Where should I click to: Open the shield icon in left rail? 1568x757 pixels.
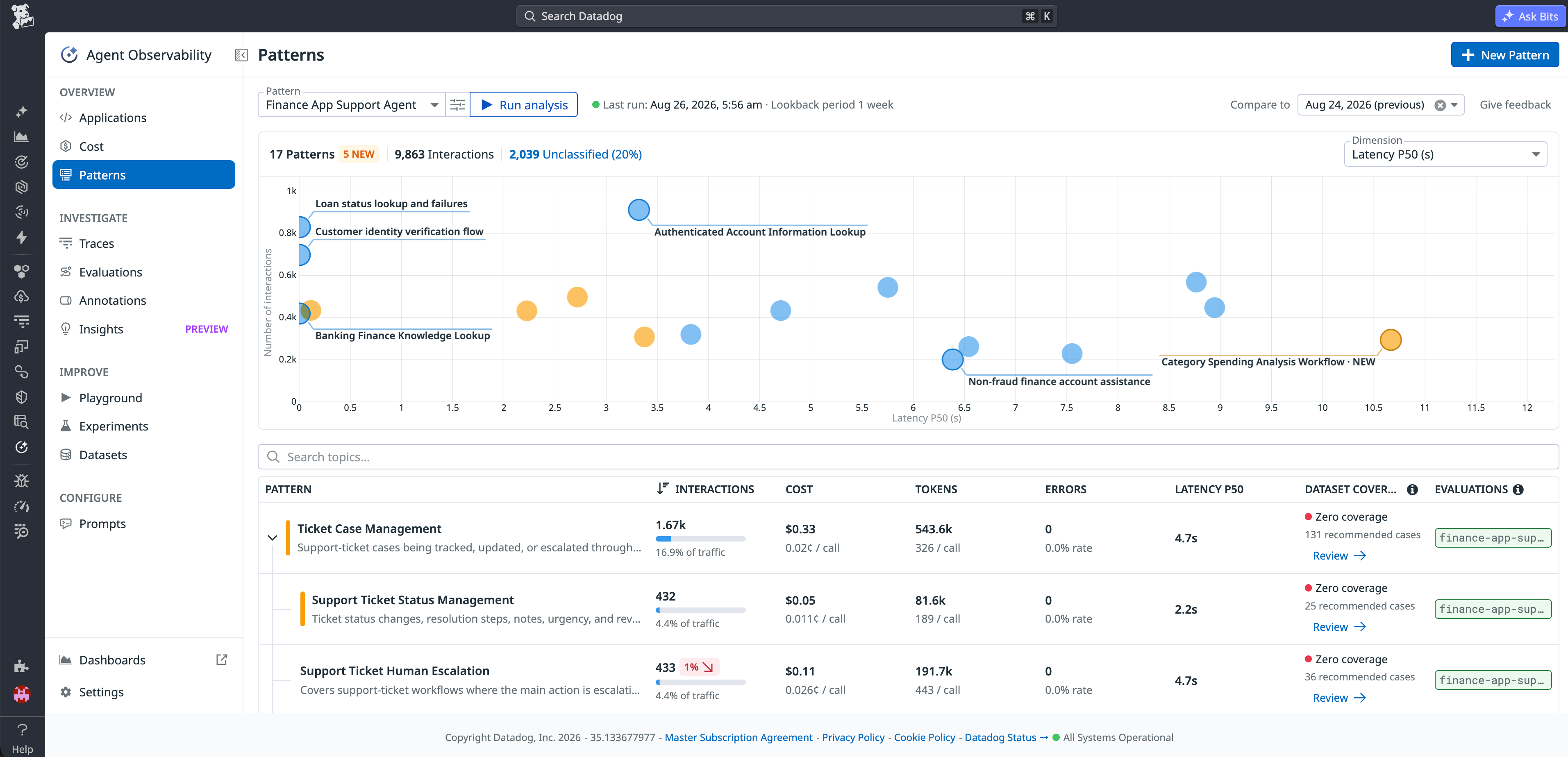tap(21, 397)
